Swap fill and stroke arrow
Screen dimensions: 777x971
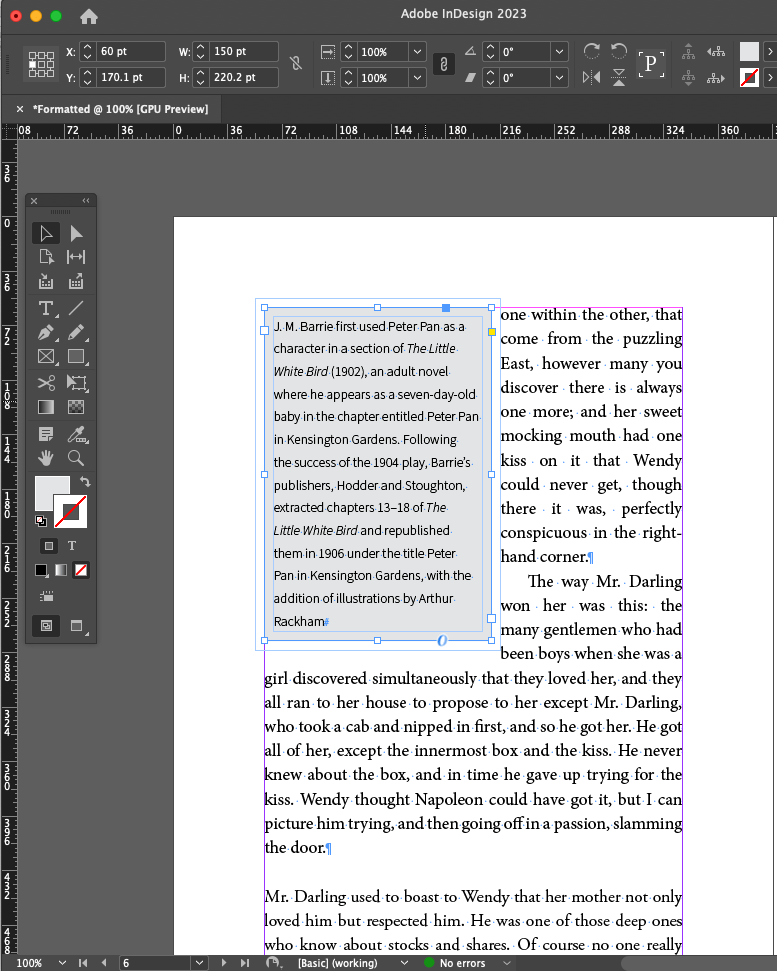pos(85,481)
